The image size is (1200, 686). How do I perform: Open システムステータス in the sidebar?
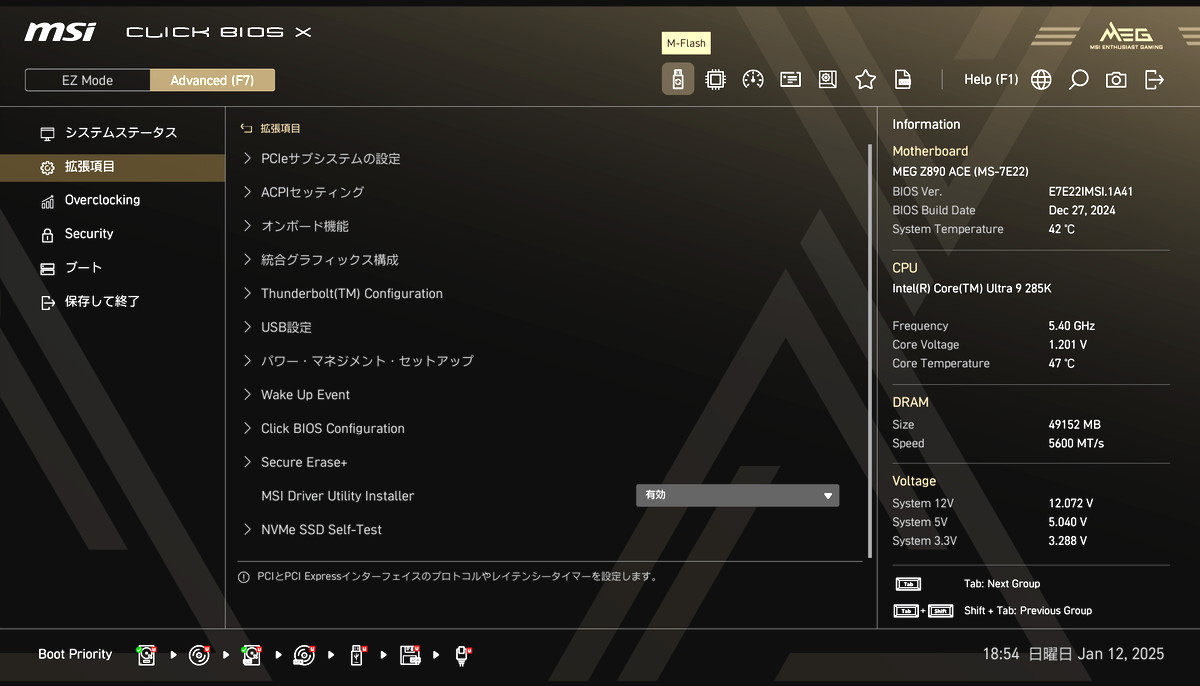(112, 133)
